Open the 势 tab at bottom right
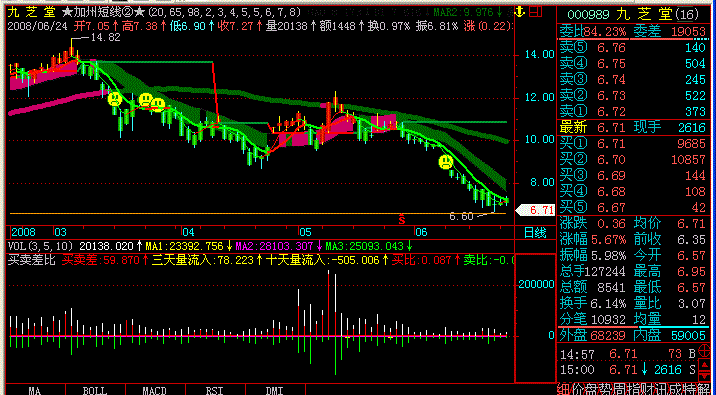 click(x=606, y=389)
